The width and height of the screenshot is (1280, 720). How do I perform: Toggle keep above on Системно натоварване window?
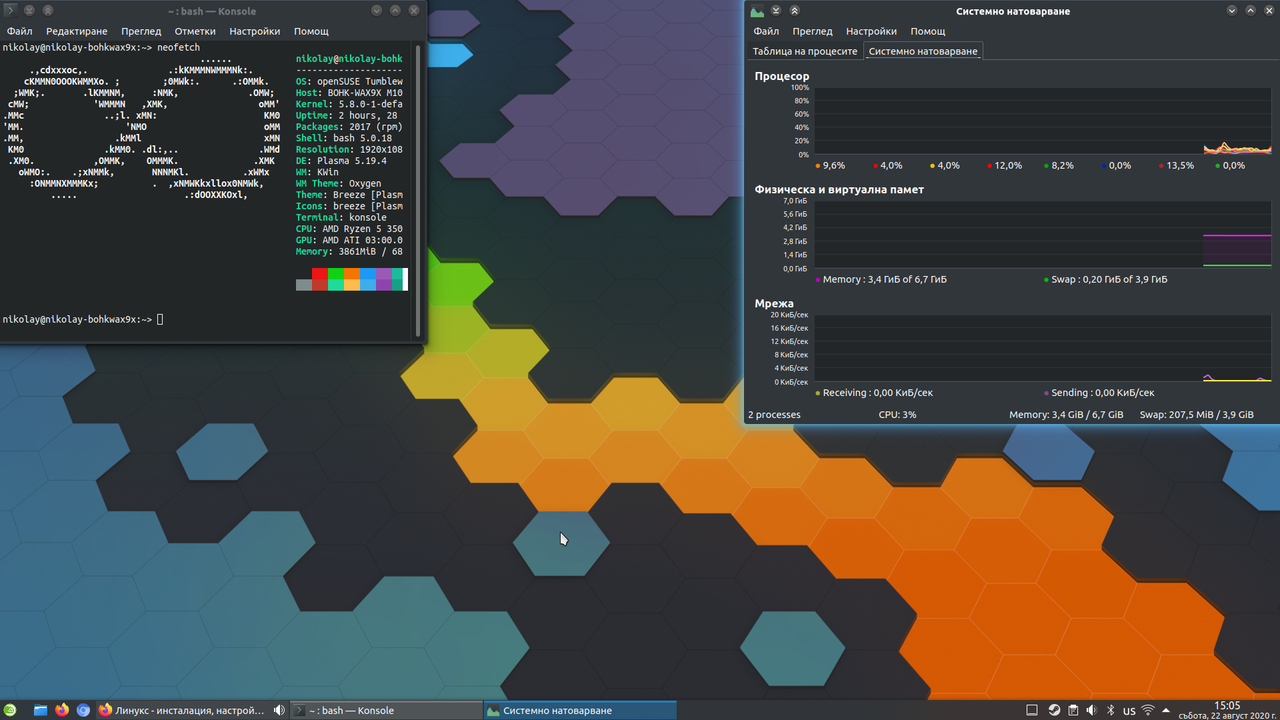coord(794,10)
